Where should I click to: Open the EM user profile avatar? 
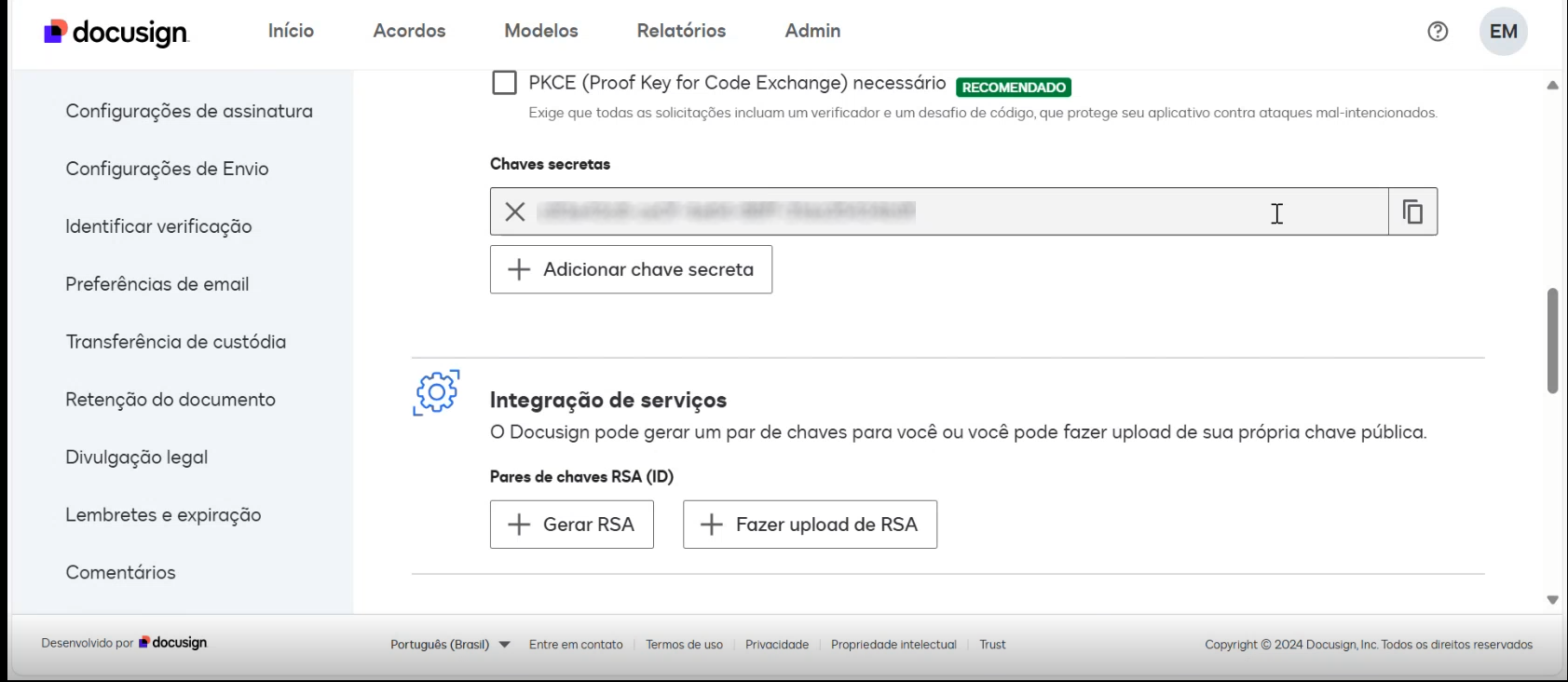click(x=1503, y=32)
